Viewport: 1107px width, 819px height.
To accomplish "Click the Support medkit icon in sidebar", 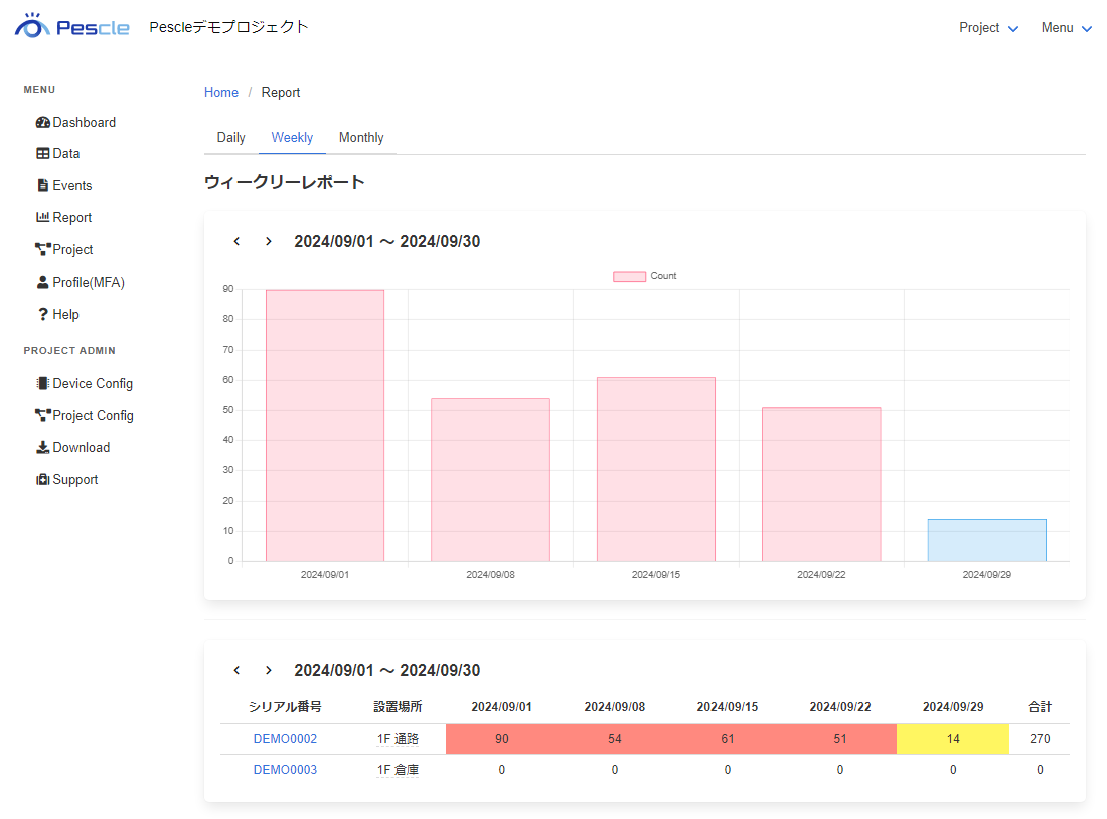I will (42, 480).
